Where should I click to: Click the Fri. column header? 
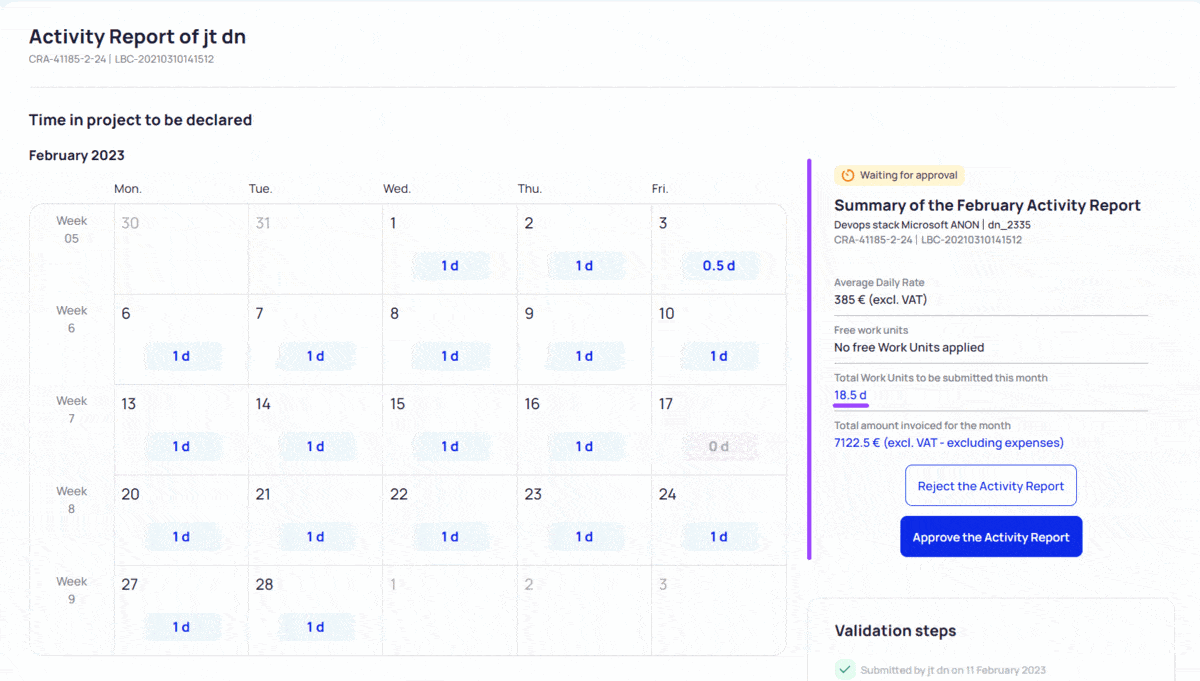(660, 188)
